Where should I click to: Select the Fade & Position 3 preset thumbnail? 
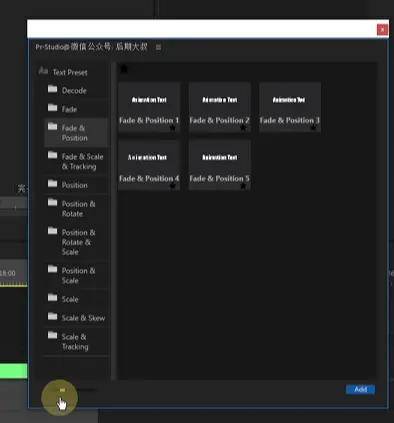coord(290,107)
